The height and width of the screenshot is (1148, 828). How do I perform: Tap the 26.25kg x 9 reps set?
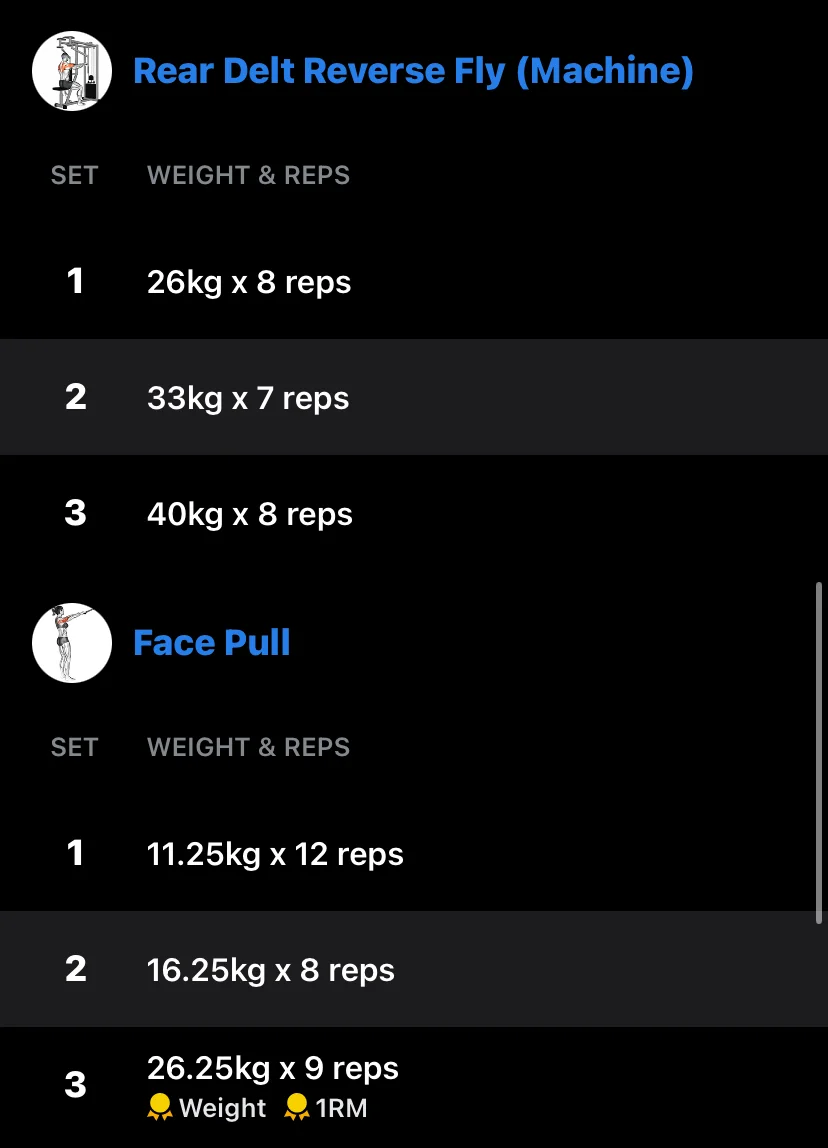[x=414, y=1087]
